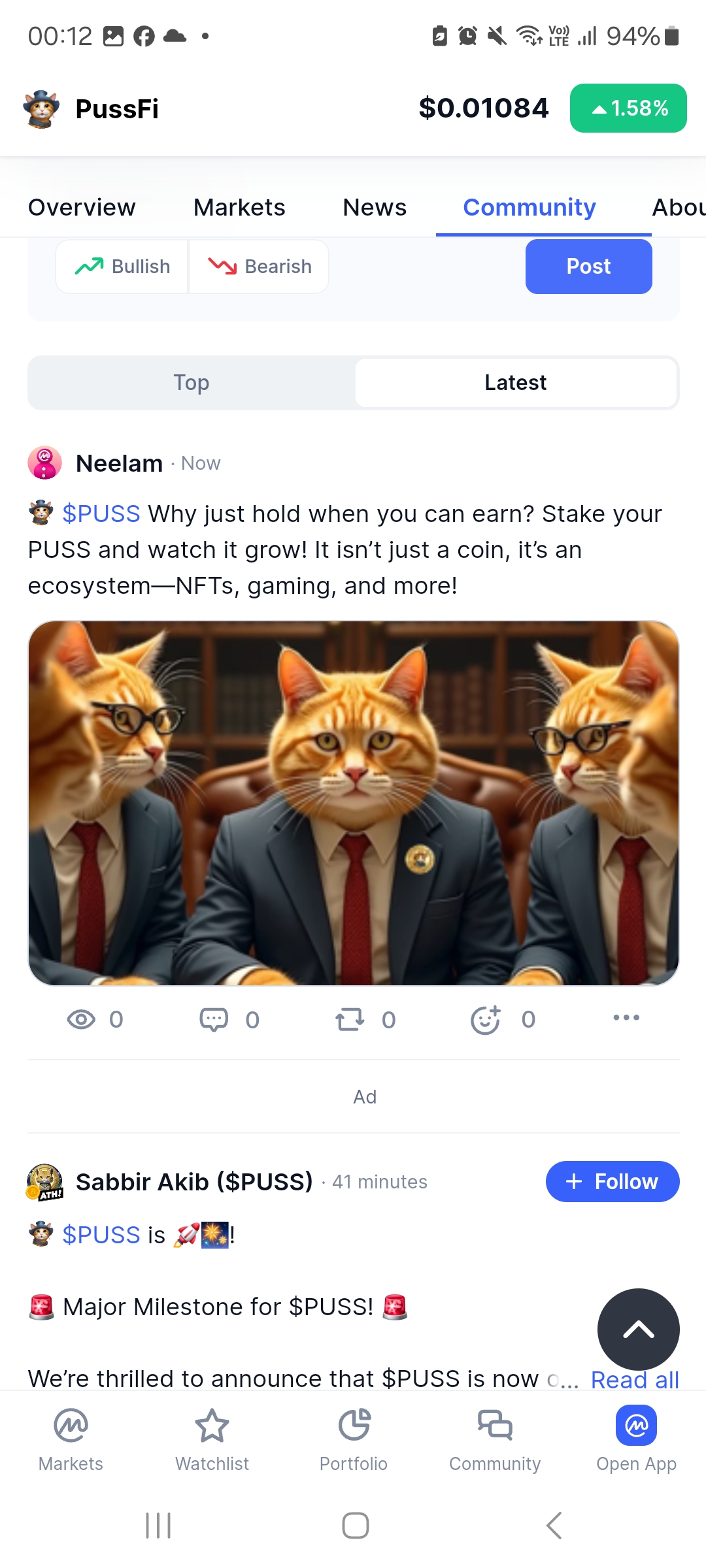Expand Sabbir Akib's post with Read all
Image resolution: width=706 pixels, height=1568 pixels.
click(635, 1380)
